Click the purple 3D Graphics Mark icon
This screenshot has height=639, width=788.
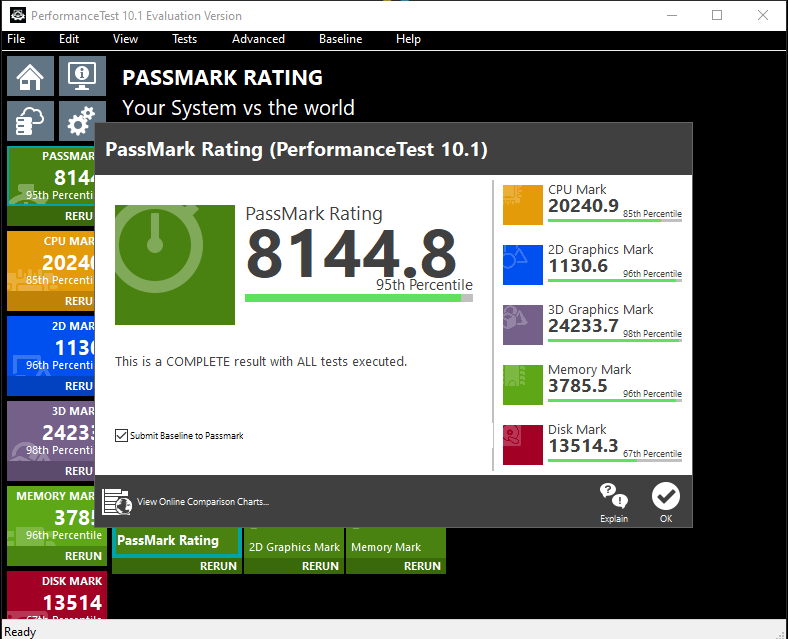(523, 325)
